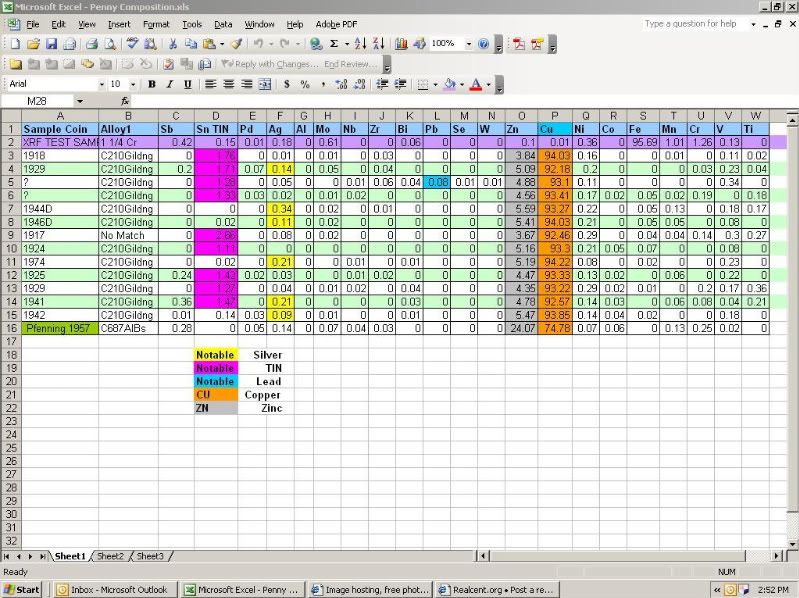Toggle Merge and Center
The width and height of the screenshot is (799, 598).
(264, 85)
